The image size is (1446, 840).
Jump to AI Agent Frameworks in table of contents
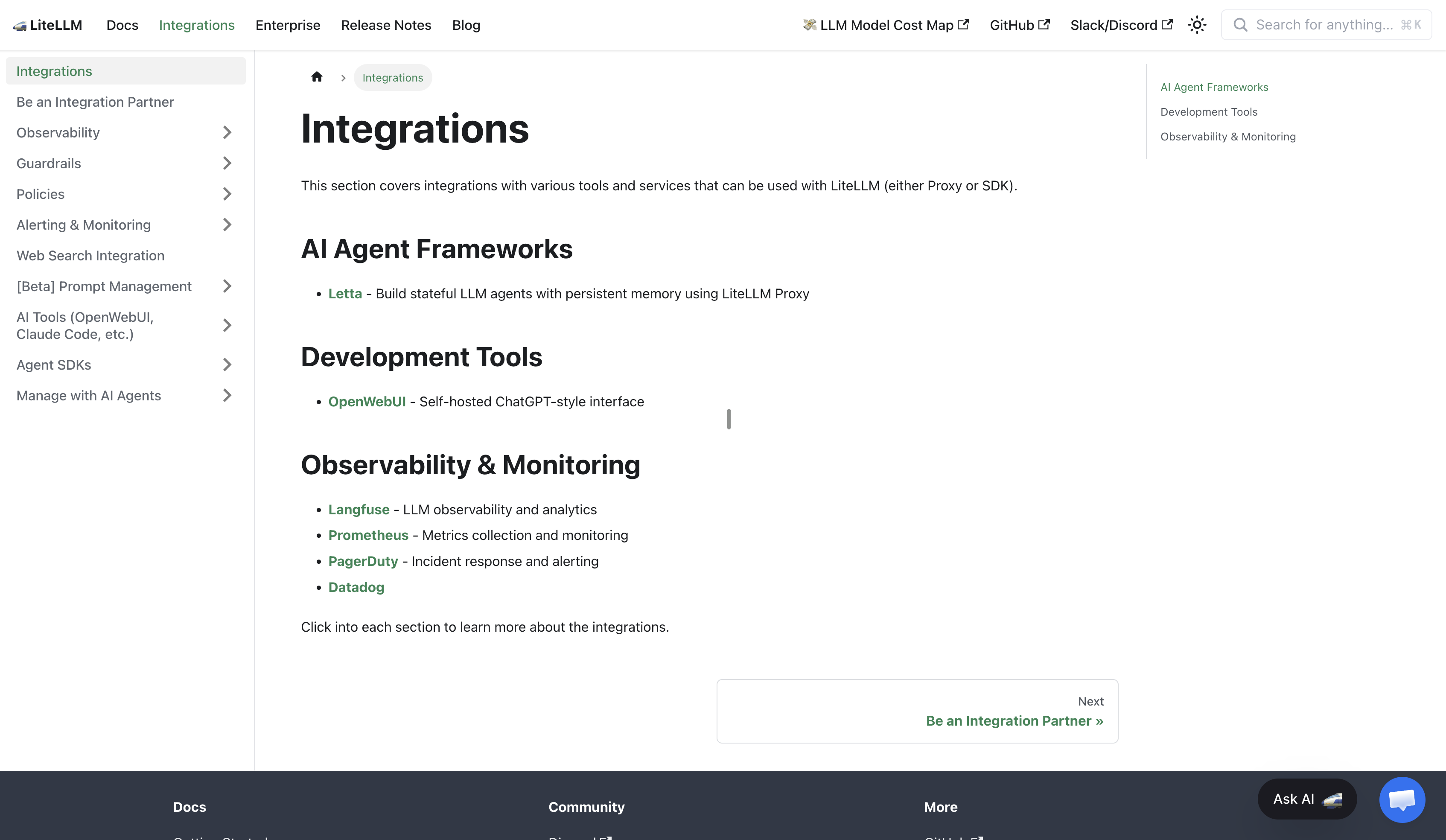coord(1214,87)
